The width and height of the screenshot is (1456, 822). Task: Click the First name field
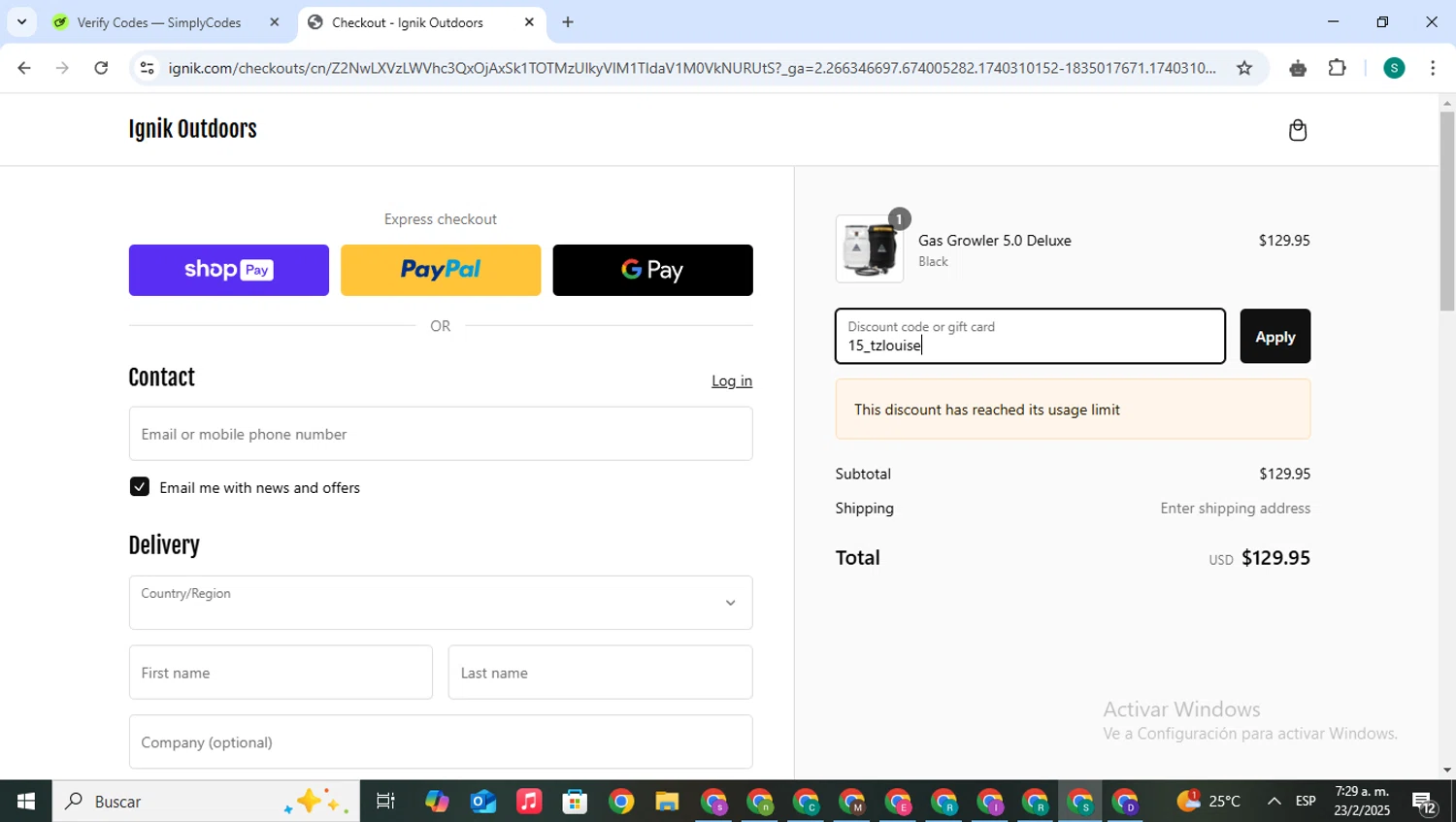[x=281, y=673]
